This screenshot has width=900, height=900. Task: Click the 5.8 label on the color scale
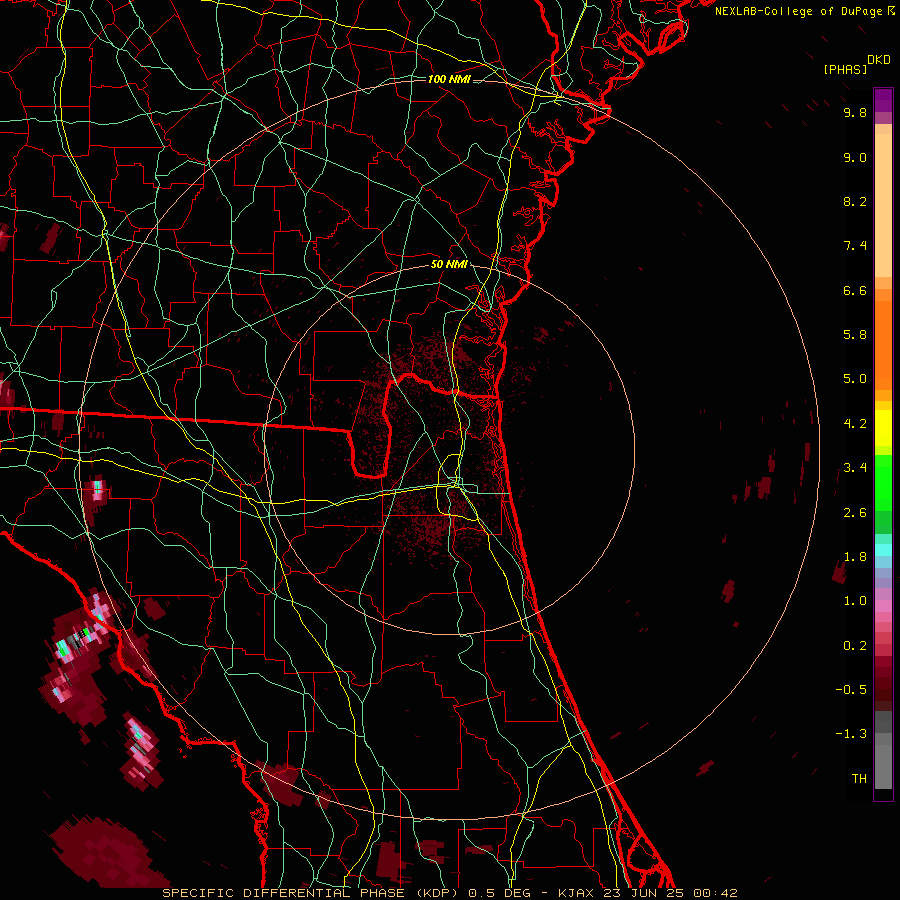point(855,335)
